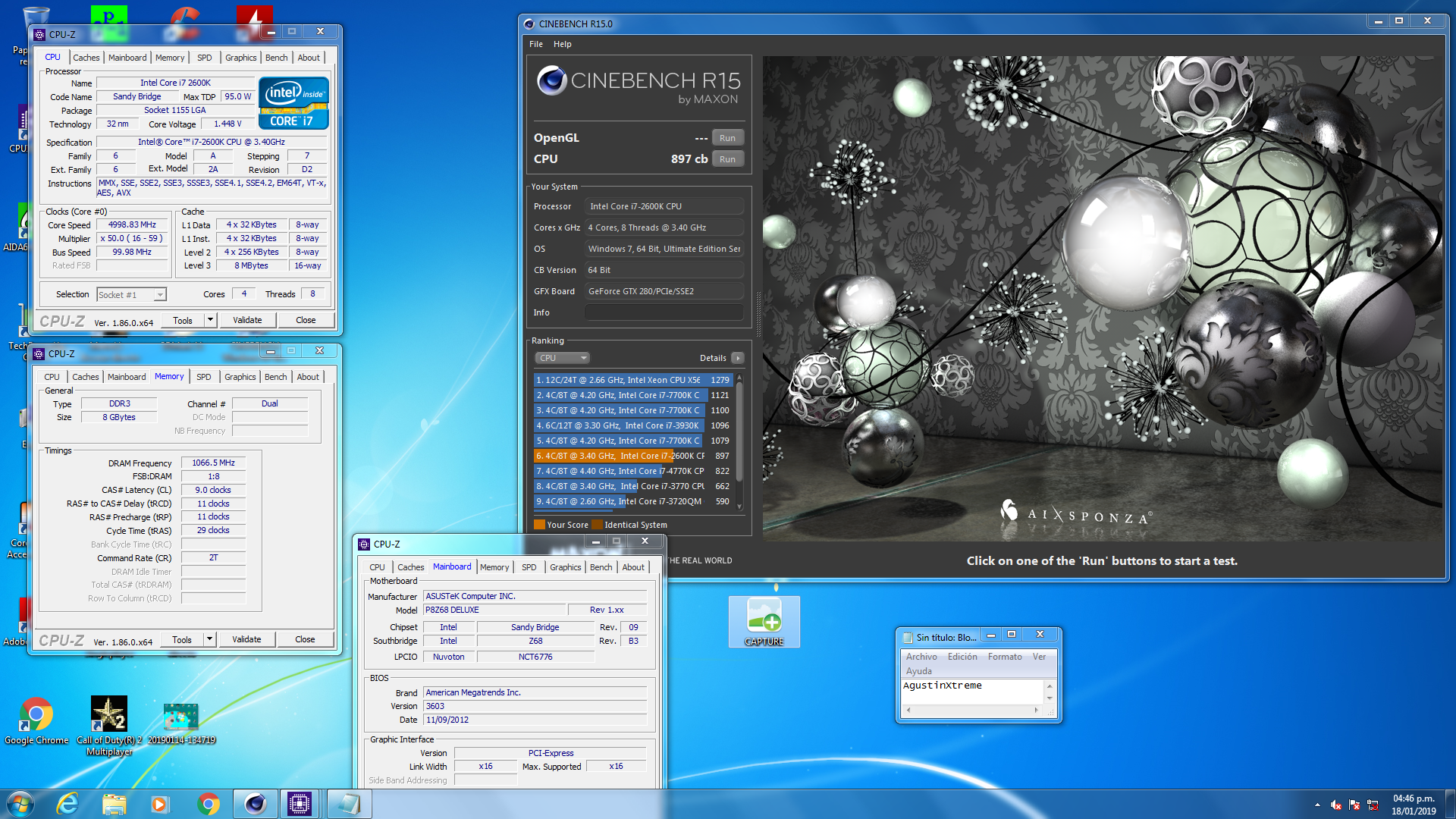Click the Notepad horizontal scrollbar
1456x819 pixels.
971,711
